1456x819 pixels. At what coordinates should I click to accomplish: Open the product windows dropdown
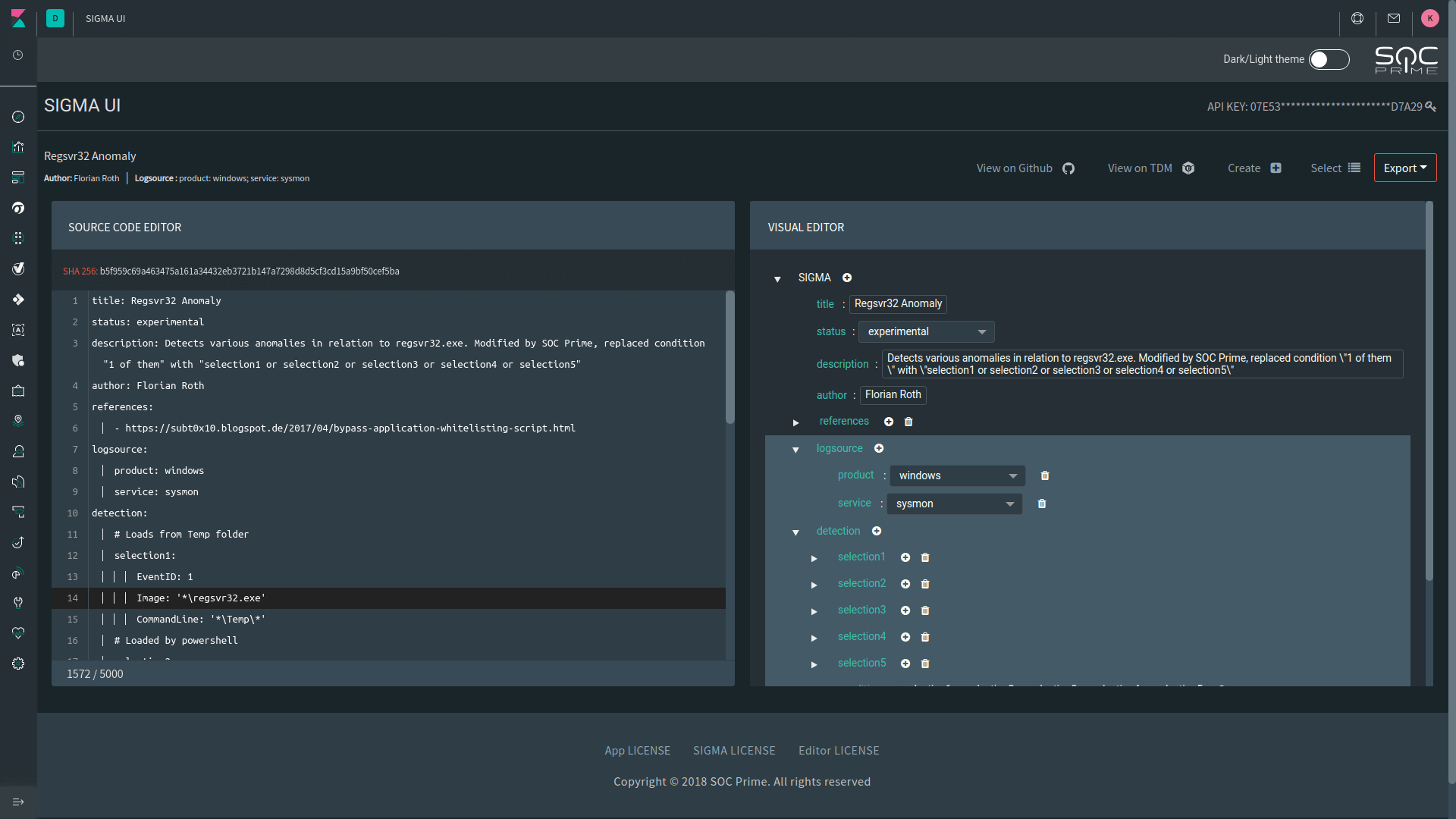tap(957, 475)
